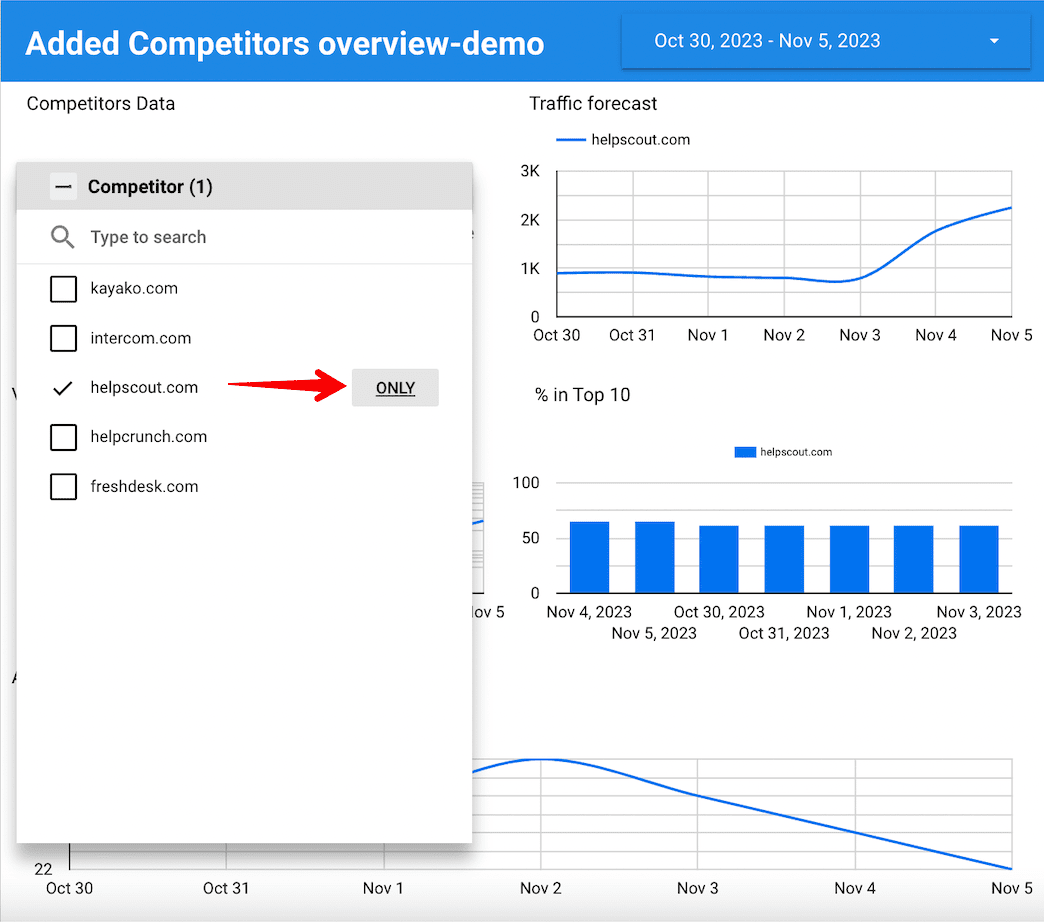Toggle the kayako.com checkbox
This screenshot has width=1044, height=922.
63,289
